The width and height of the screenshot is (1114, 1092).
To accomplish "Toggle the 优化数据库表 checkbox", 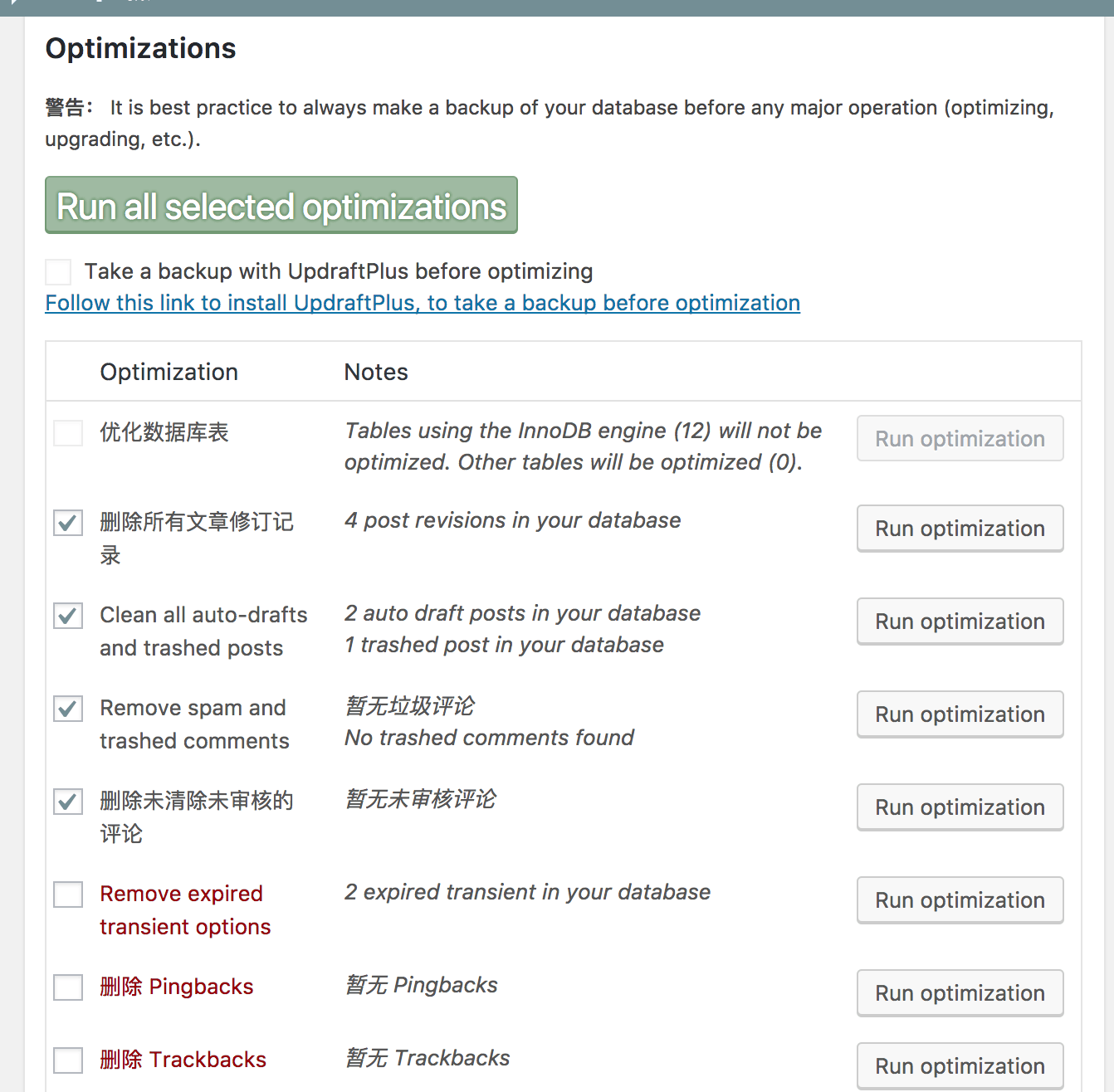I will 68,432.
